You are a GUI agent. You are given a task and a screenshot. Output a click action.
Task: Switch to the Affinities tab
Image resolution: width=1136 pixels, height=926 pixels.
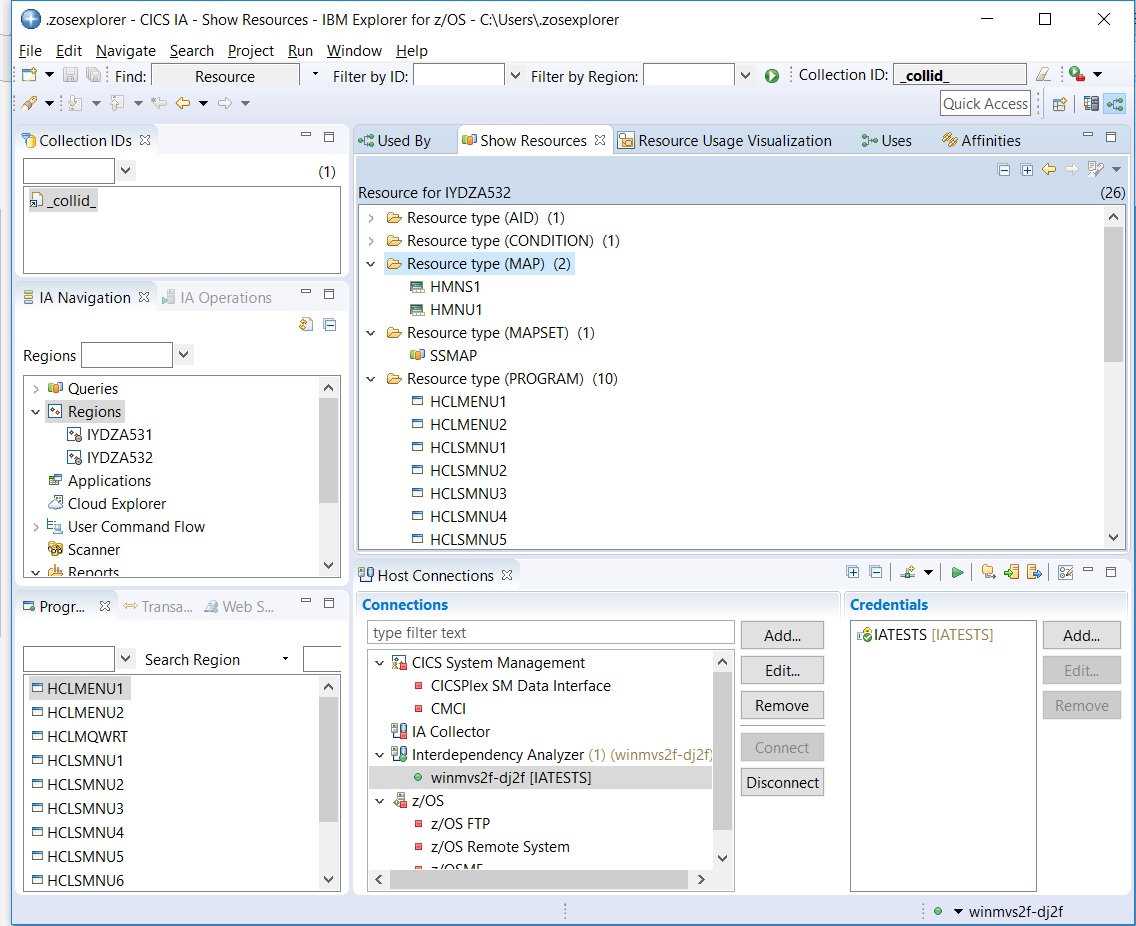point(981,141)
